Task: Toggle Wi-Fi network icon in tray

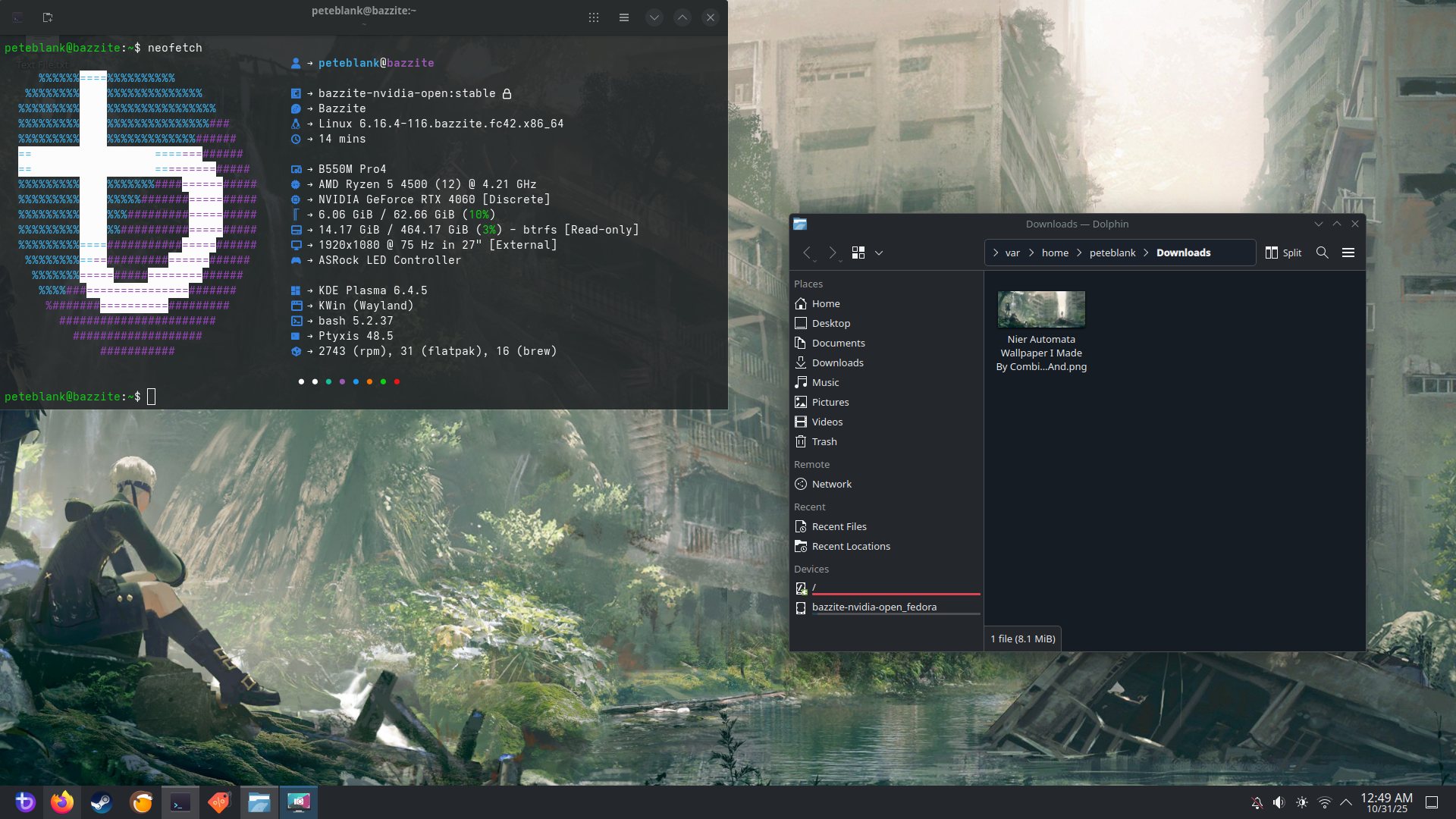Action: point(1324,802)
